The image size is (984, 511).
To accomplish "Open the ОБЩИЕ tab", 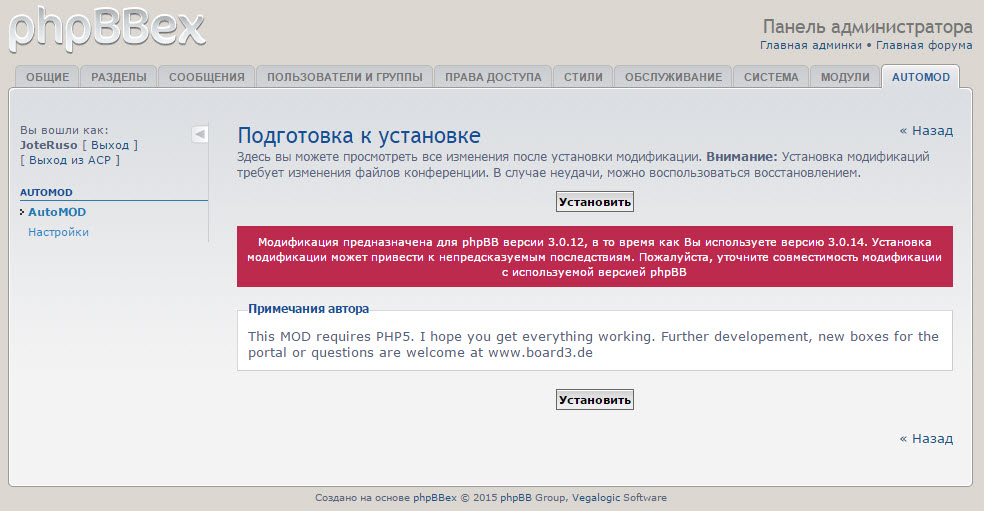I will [47, 77].
